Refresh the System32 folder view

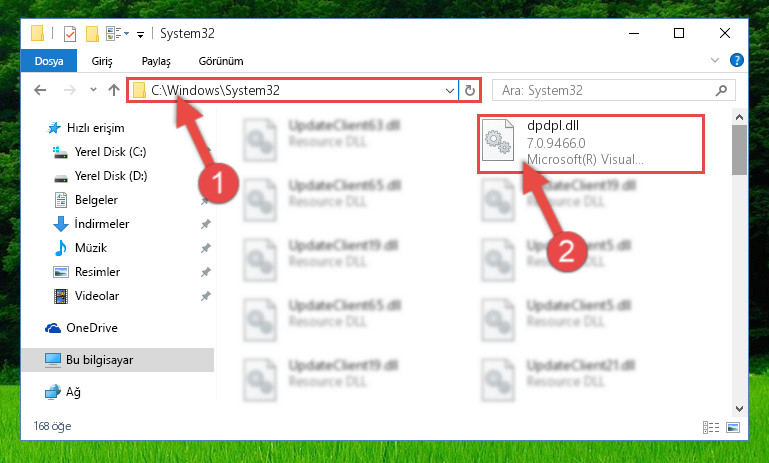pyautogui.click(x=469, y=90)
